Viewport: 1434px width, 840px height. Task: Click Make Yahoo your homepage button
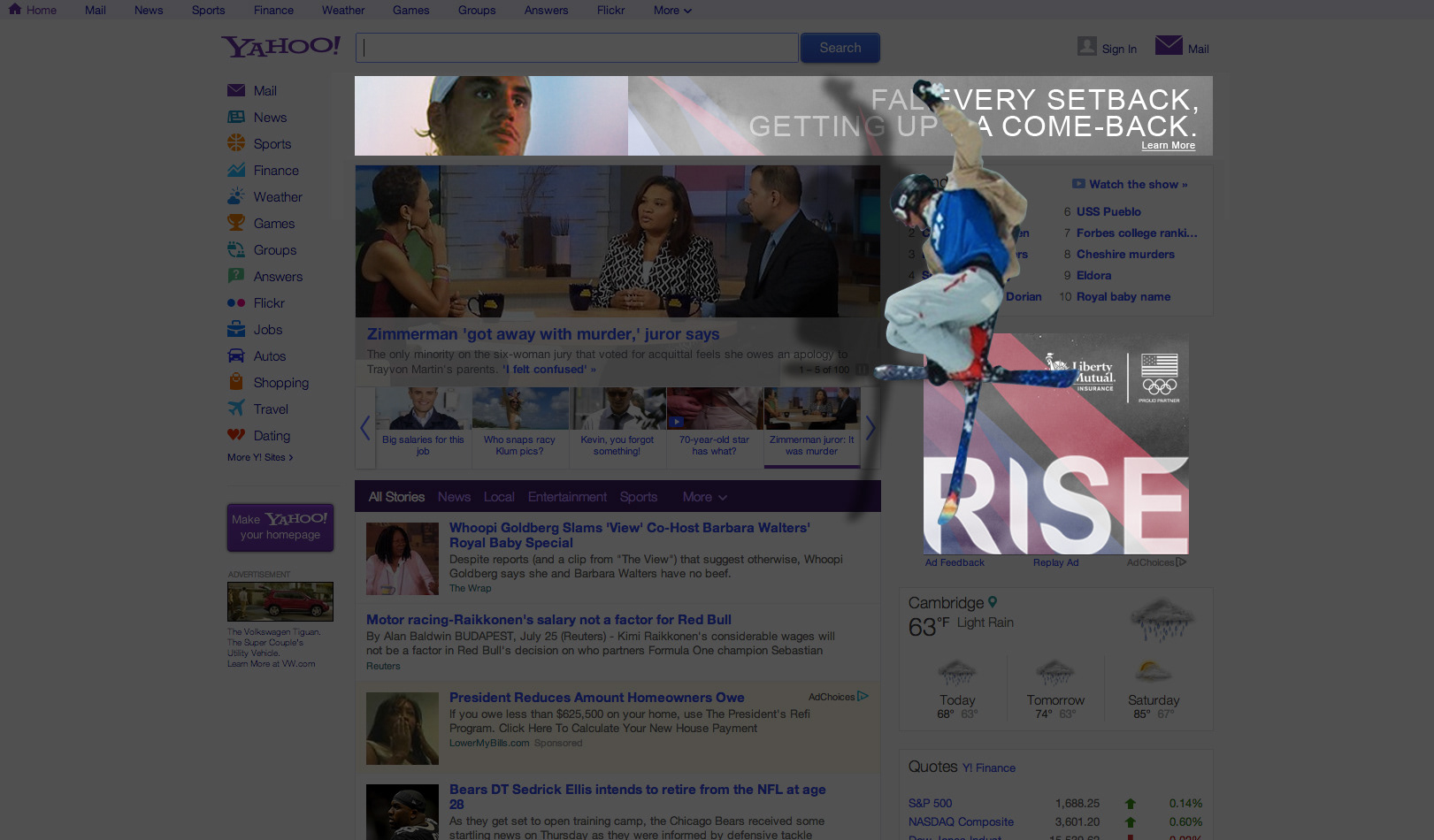(280, 527)
